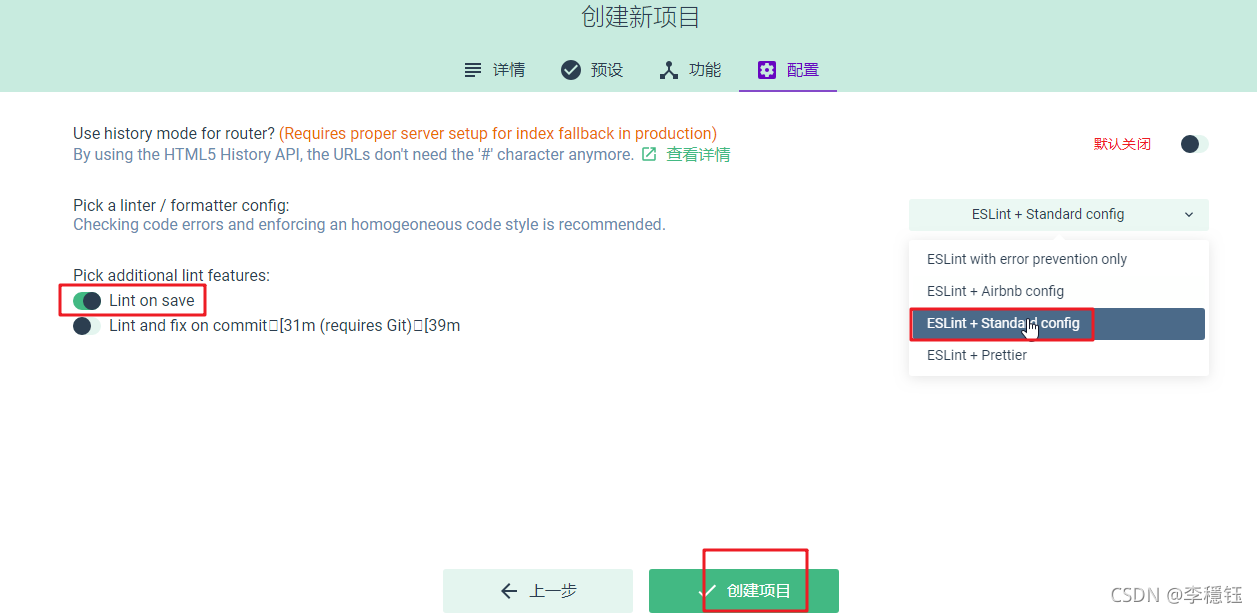Click the details lines icon in tabs
The width and height of the screenshot is (1257, 613).
pos(474,70)
